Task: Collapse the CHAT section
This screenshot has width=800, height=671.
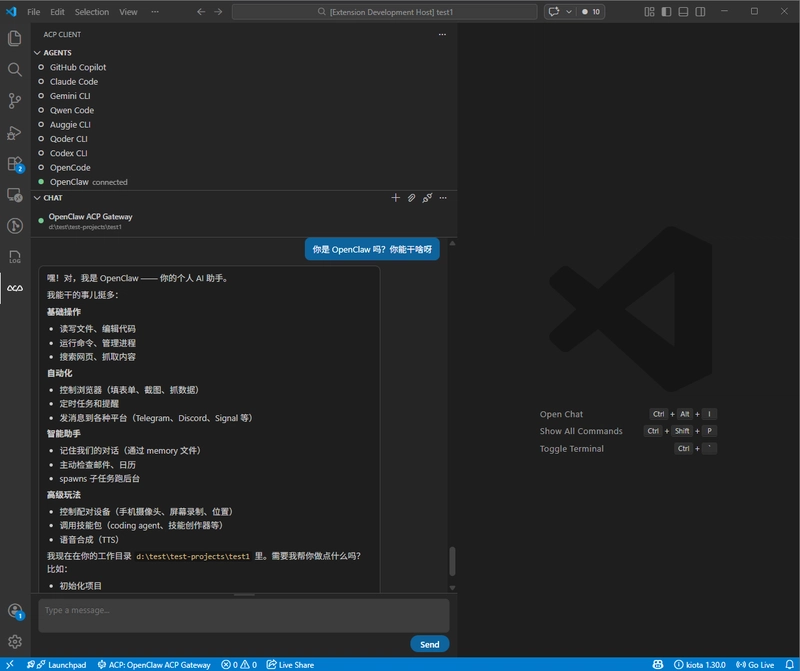Action: click(38, 197)
